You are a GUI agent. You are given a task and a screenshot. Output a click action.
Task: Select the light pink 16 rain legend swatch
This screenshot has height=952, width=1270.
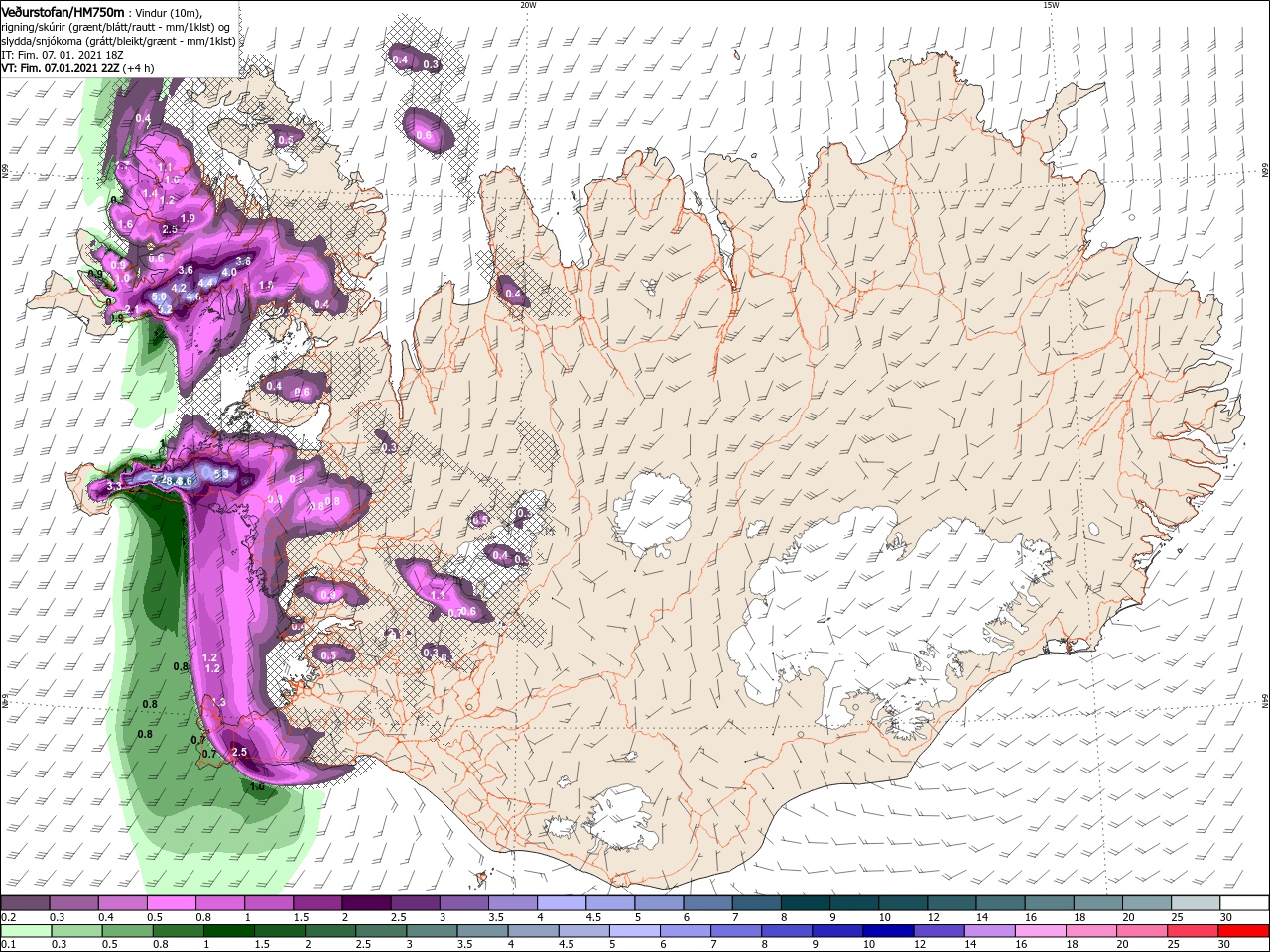pos(1042,933)
